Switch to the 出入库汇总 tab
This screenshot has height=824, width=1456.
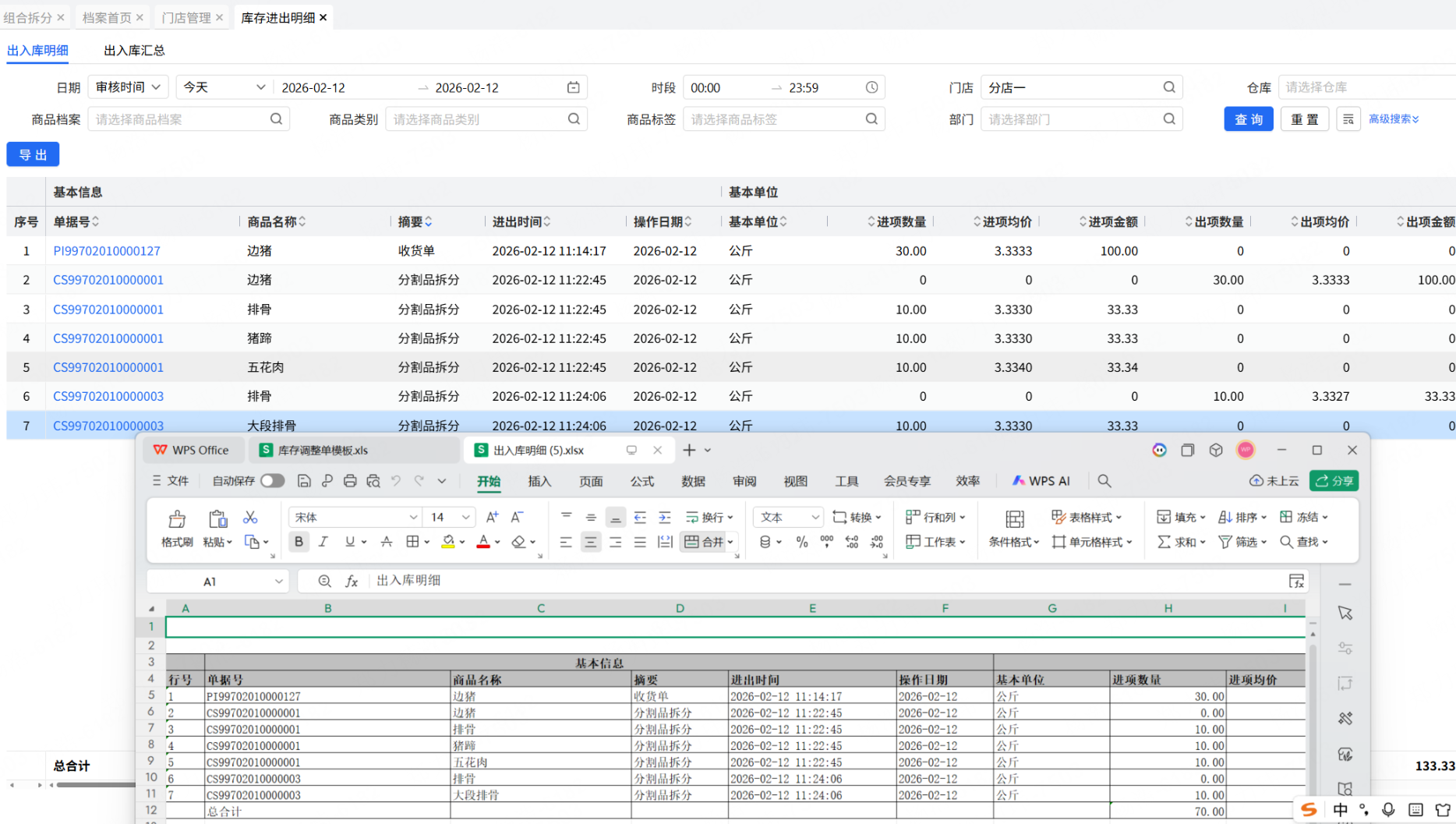pyautogui.click(x=134, y=51)
